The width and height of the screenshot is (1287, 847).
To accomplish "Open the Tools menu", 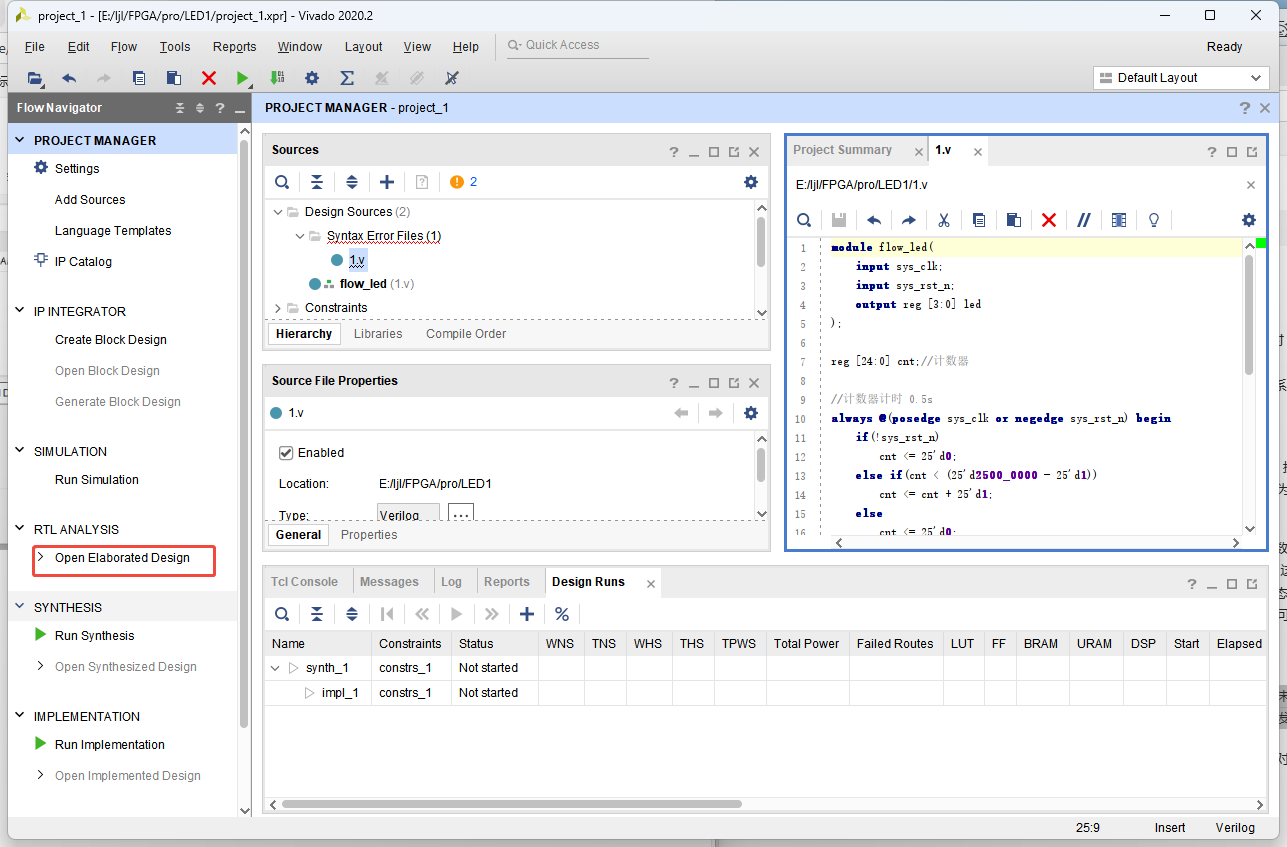I will [175, 47].
